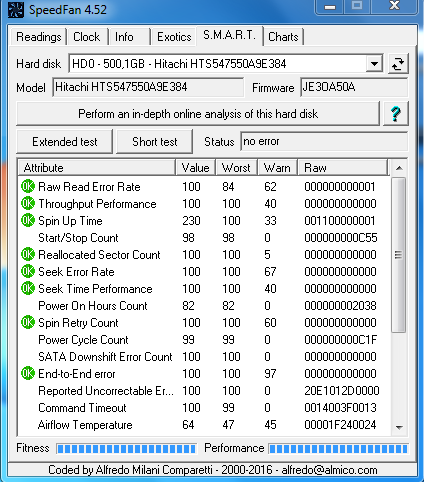Click OK icon beside End-to-End error
The width and height of the screenshot is (424, 482).
pyautogui.click(x=28, y=373)
